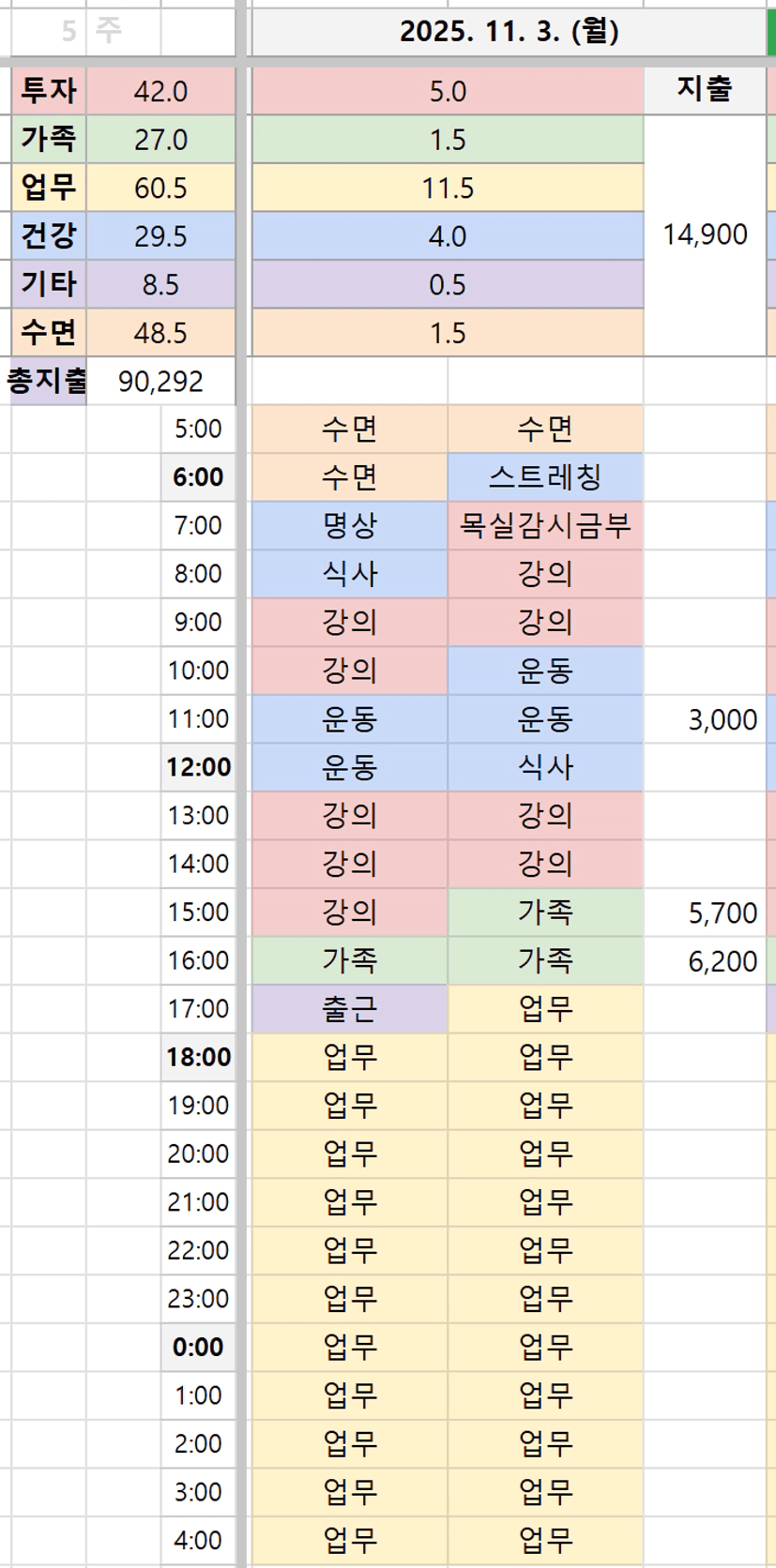Click the 6,200 expense entry
The image size is (776, 1568).
(x=722, y=960)
